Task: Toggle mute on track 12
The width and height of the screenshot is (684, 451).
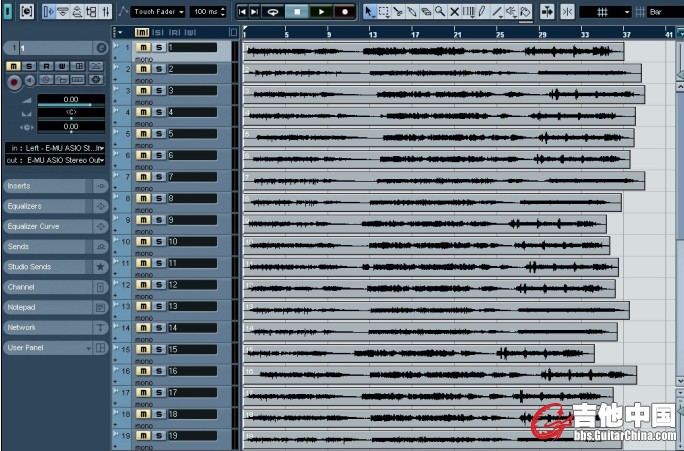Action: point(143,285)
